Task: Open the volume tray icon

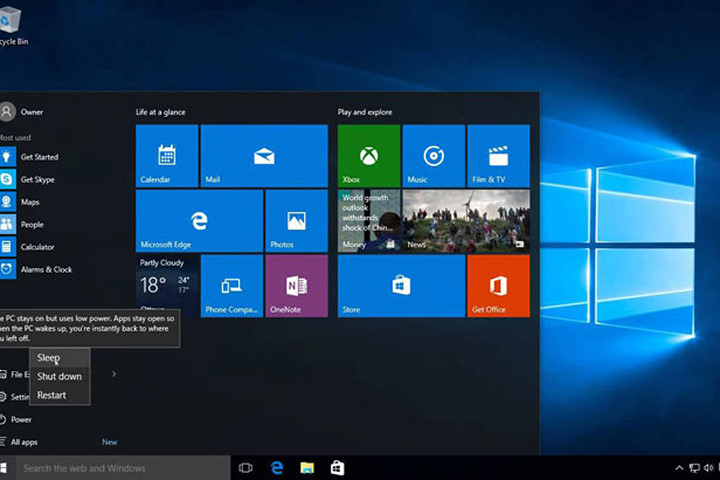Action: [x=709, y=468]
